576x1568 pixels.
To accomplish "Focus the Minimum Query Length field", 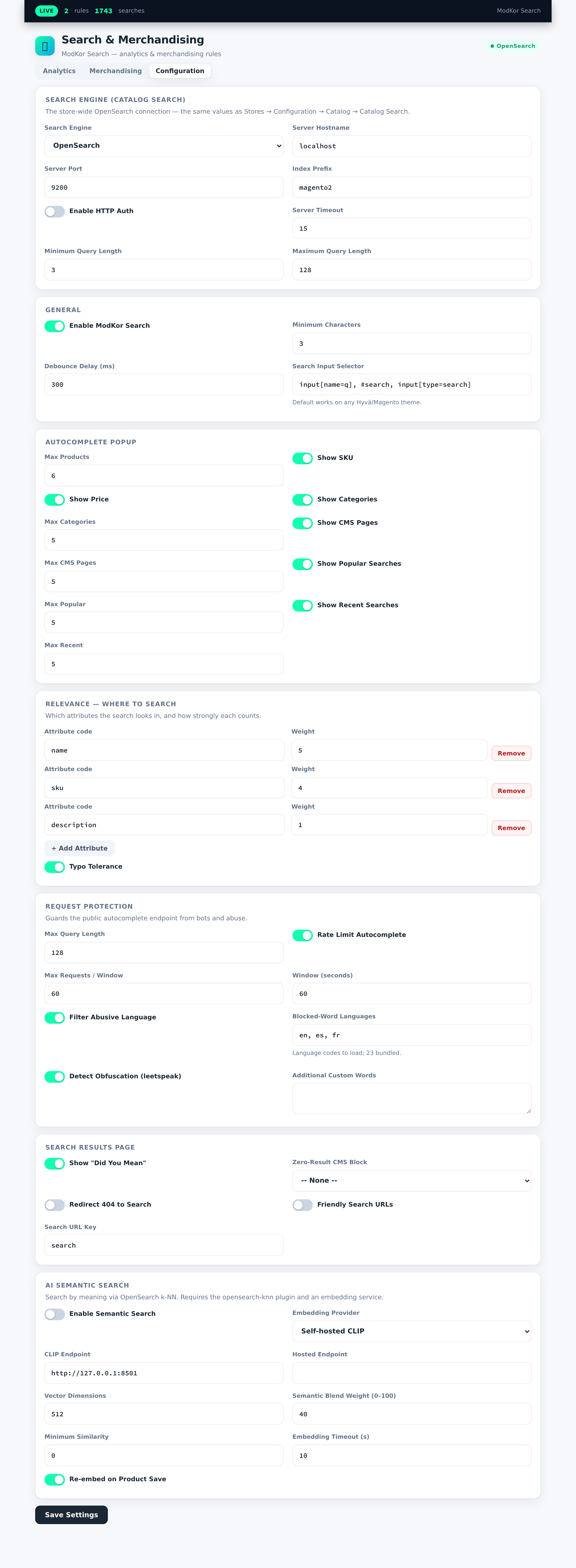I will click(x=164, y=270).
